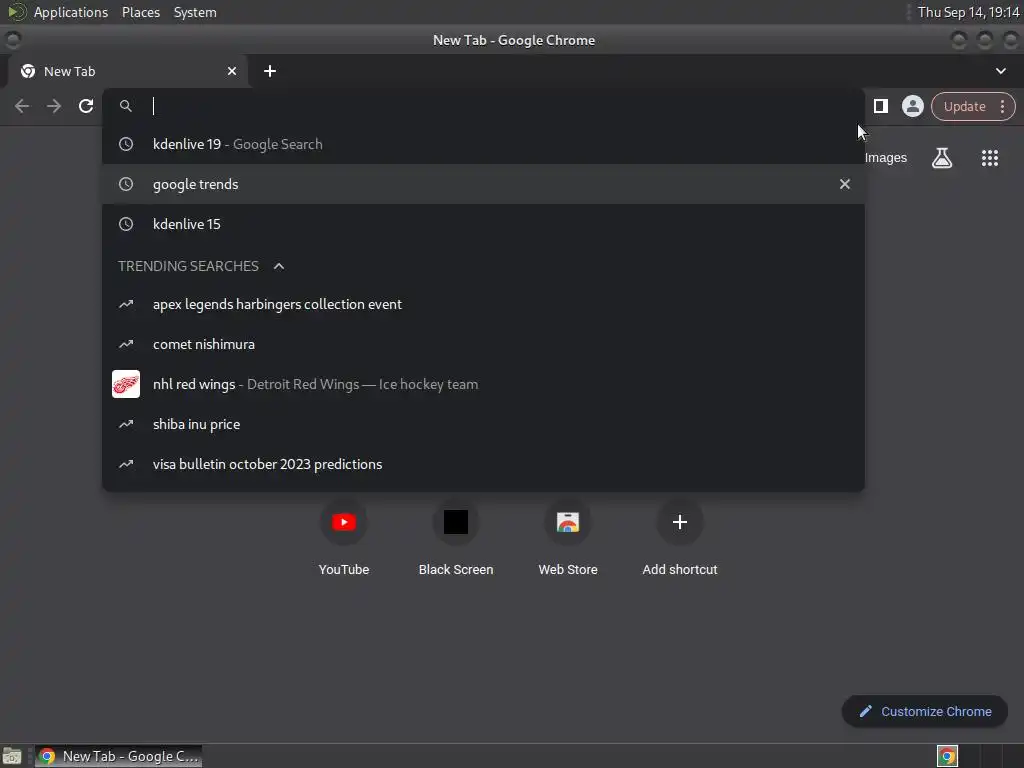Click the forward navigation arrow
This screenshot has width=1024, height=768.
(54, 106)
